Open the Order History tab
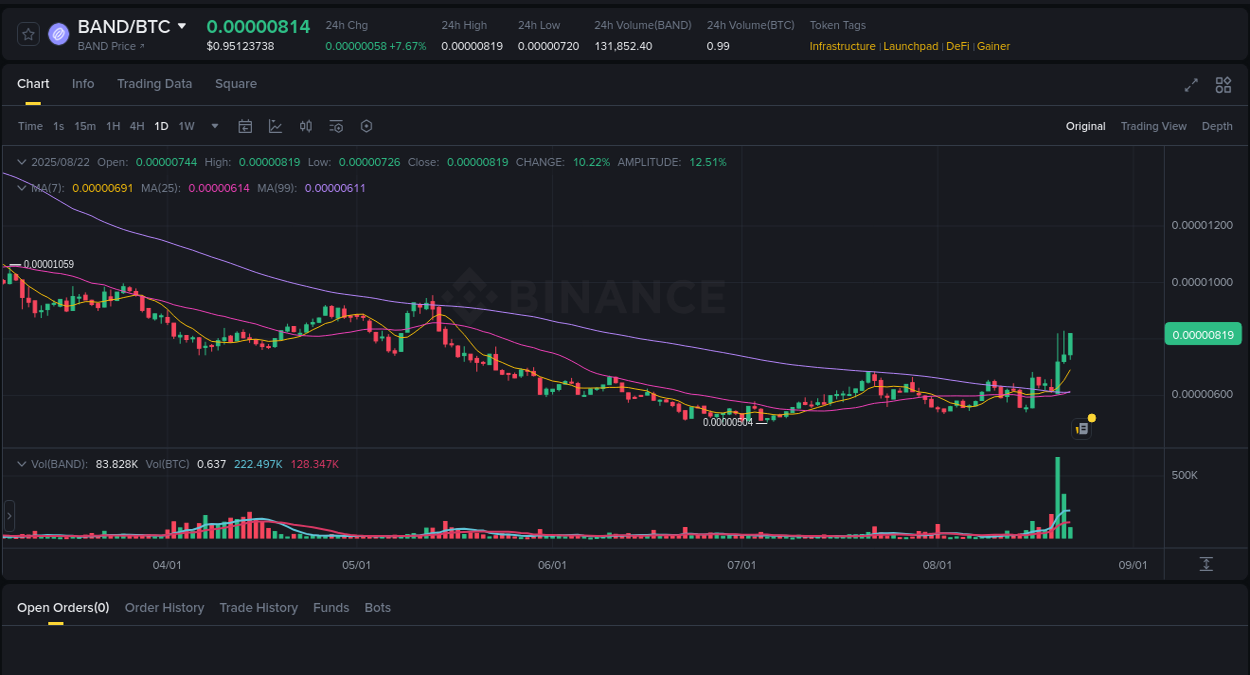This screenshot has width=1250, height=675. pos(164,608)
